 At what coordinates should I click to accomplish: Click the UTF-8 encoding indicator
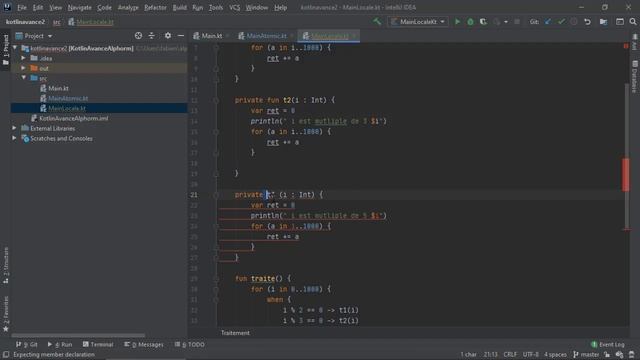tap(531, 355)
